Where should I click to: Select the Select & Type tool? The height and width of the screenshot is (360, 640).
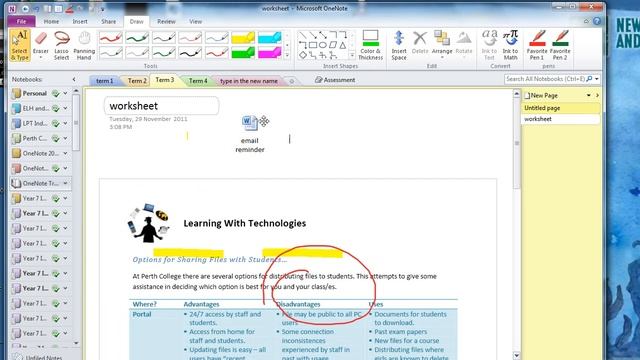(19, 45)
